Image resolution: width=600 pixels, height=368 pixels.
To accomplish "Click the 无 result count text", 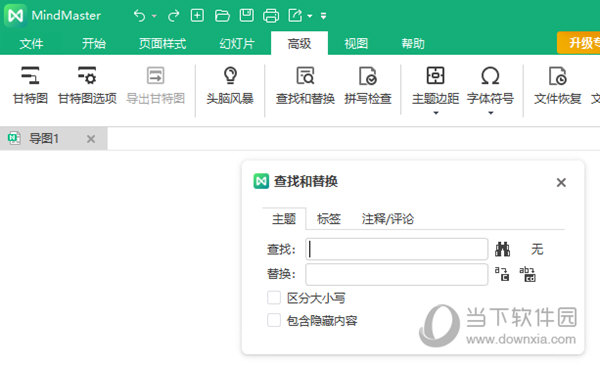I will coord(537,249).
